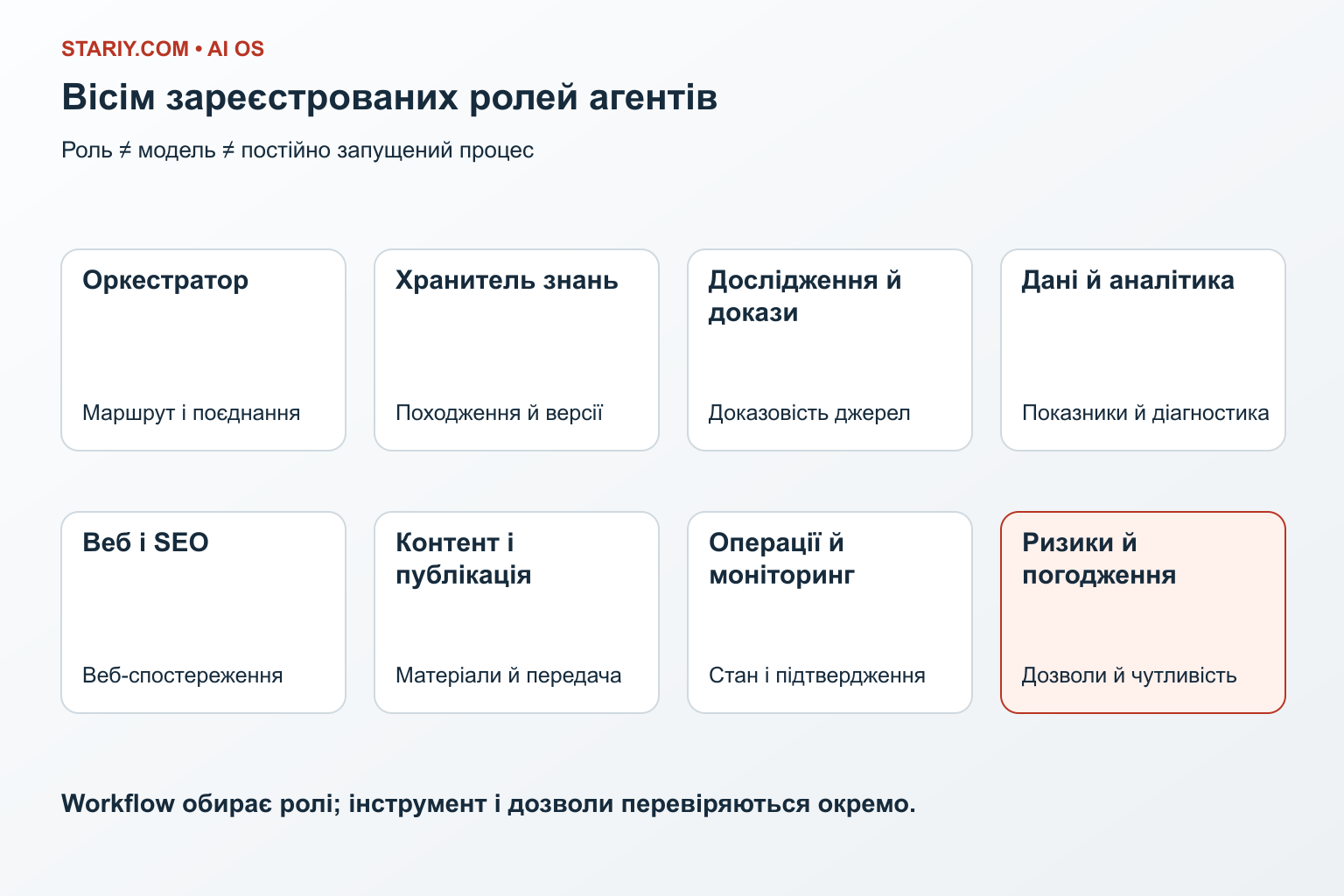Select the 'Хранитель знань' card heading
Image resolution: width=1344 pixels, height=896 pixels.
tap(507, 280)
